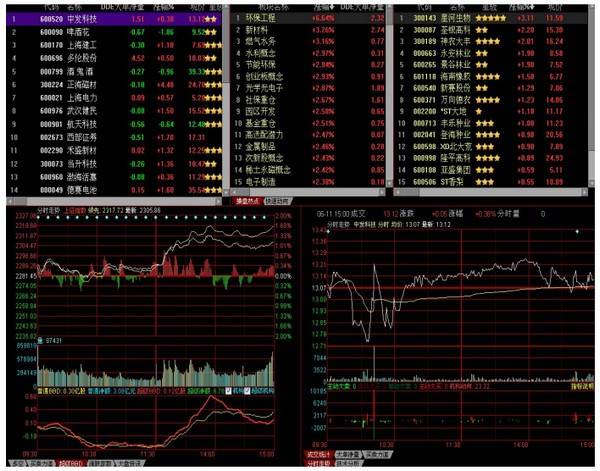Select the row for 600540 新赛股份

point(491,88)
